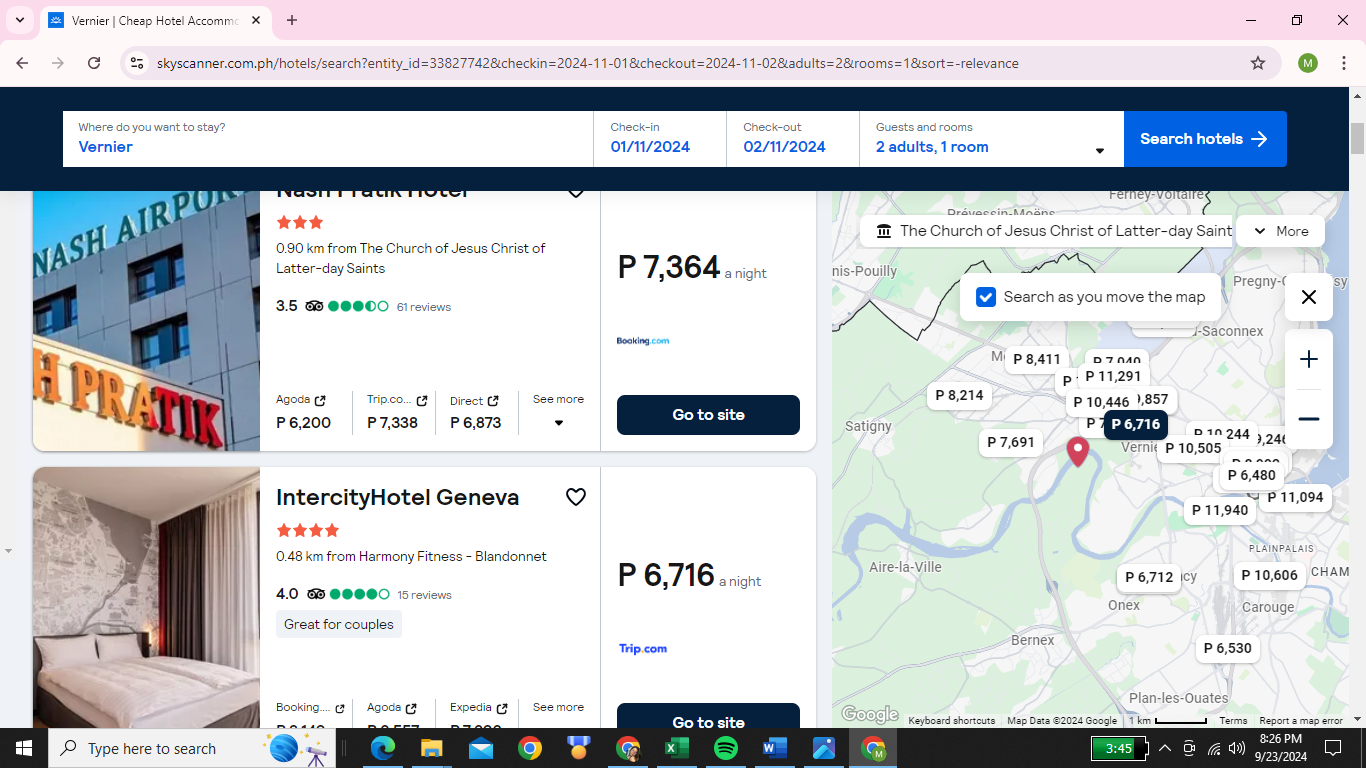Open the Windows Start menu
The width and height of the screenshot is (1366, 768).
[x=24, y=748]
